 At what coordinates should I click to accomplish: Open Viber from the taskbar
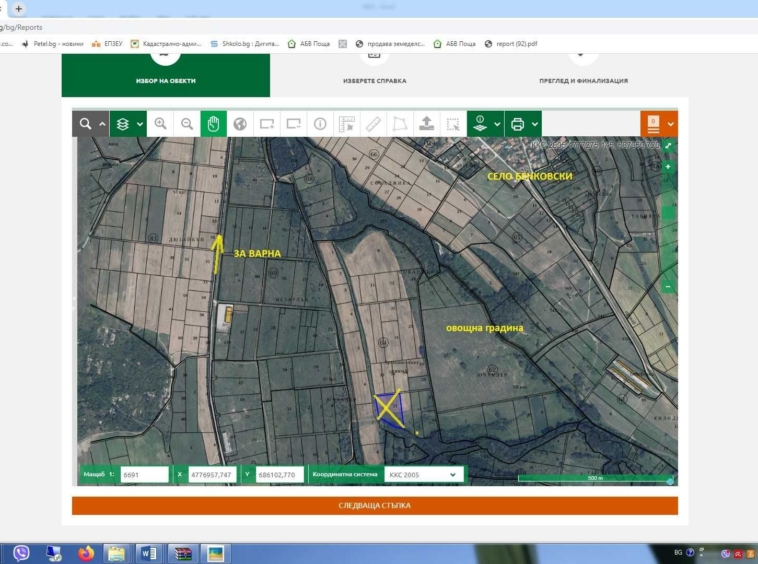pyautogui.click(x=21, y=553)
